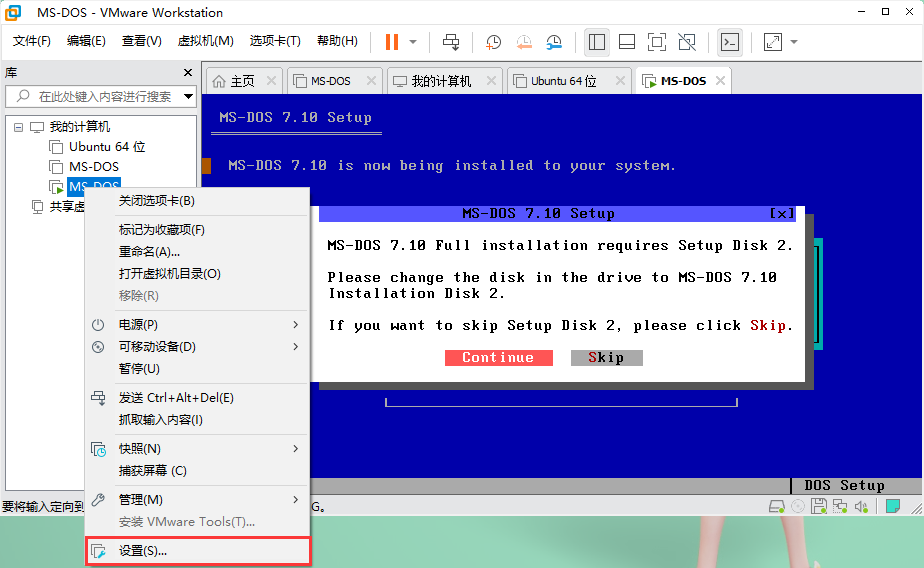
Task: Enter full screen mode via toolbar icon
Action: click(x=656, y=42)
